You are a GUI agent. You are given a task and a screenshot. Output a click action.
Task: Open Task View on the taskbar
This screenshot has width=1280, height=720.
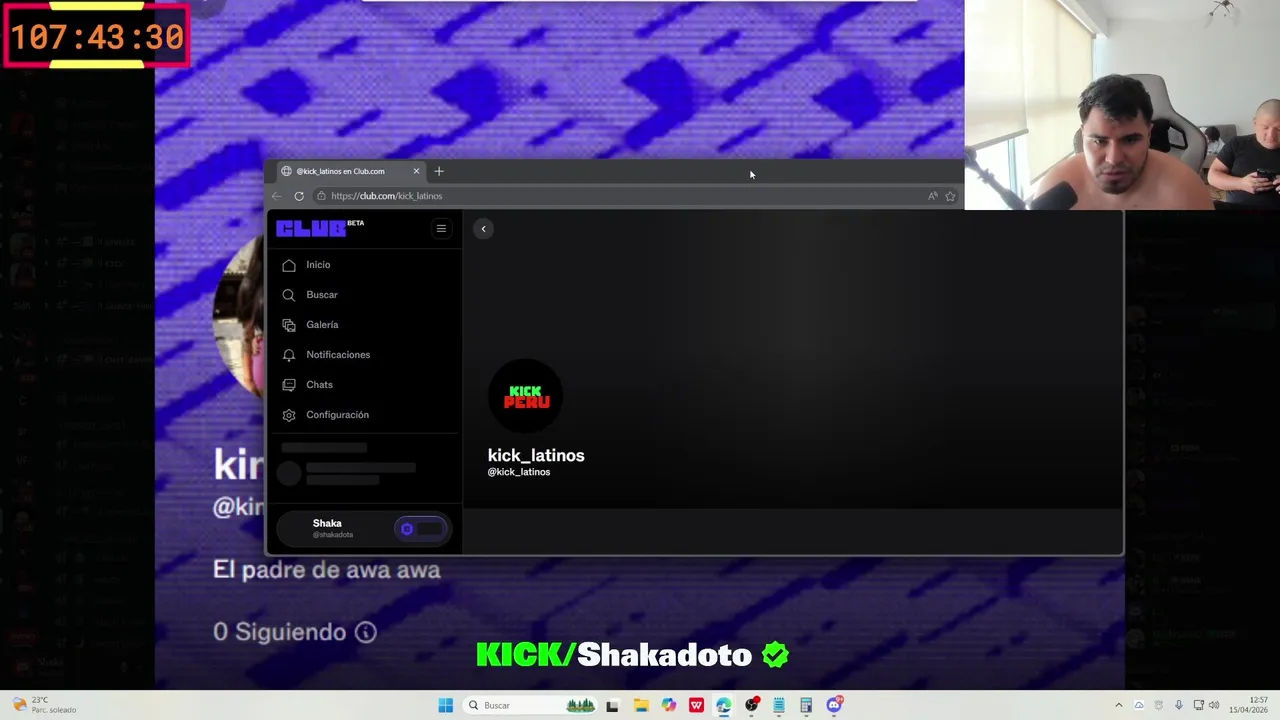click(x=612, y=705)
